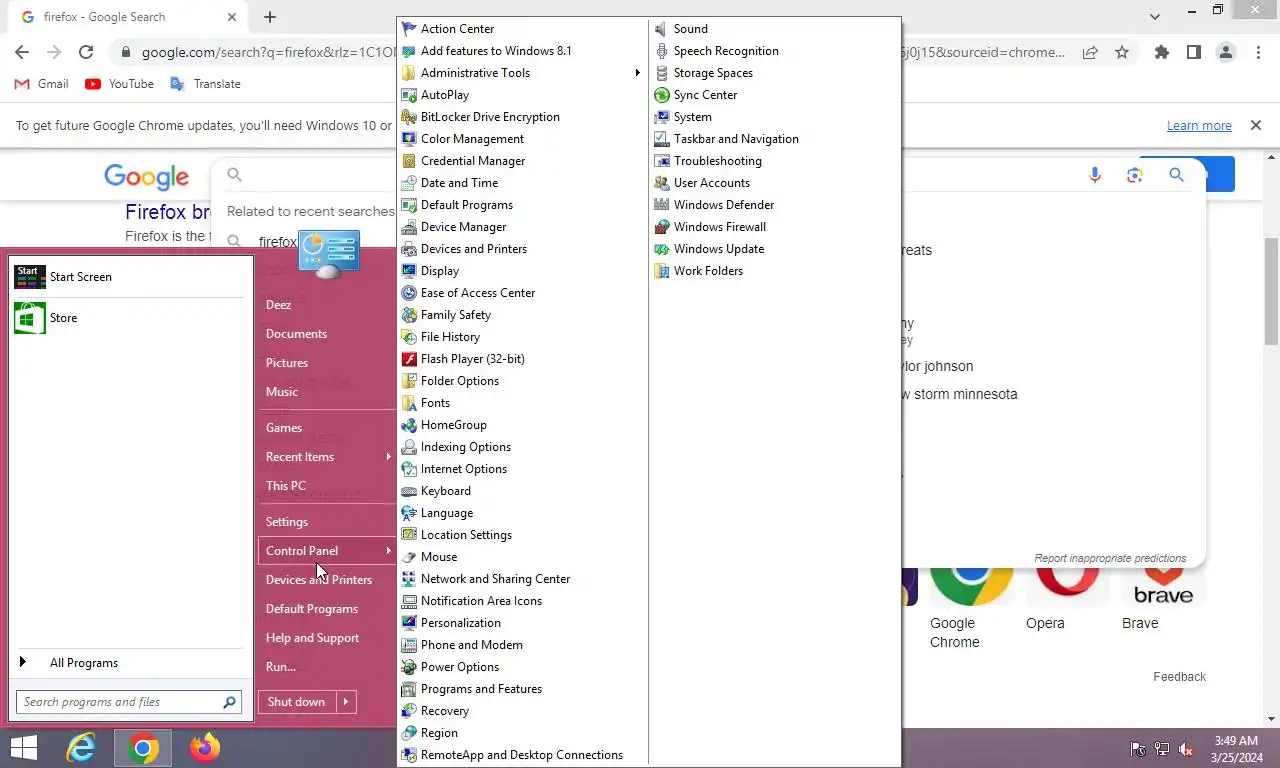1280x768 pixels.
Task: Launch Firefox from the taskbar
Action: pyautogui.click(x=205, y=748)
